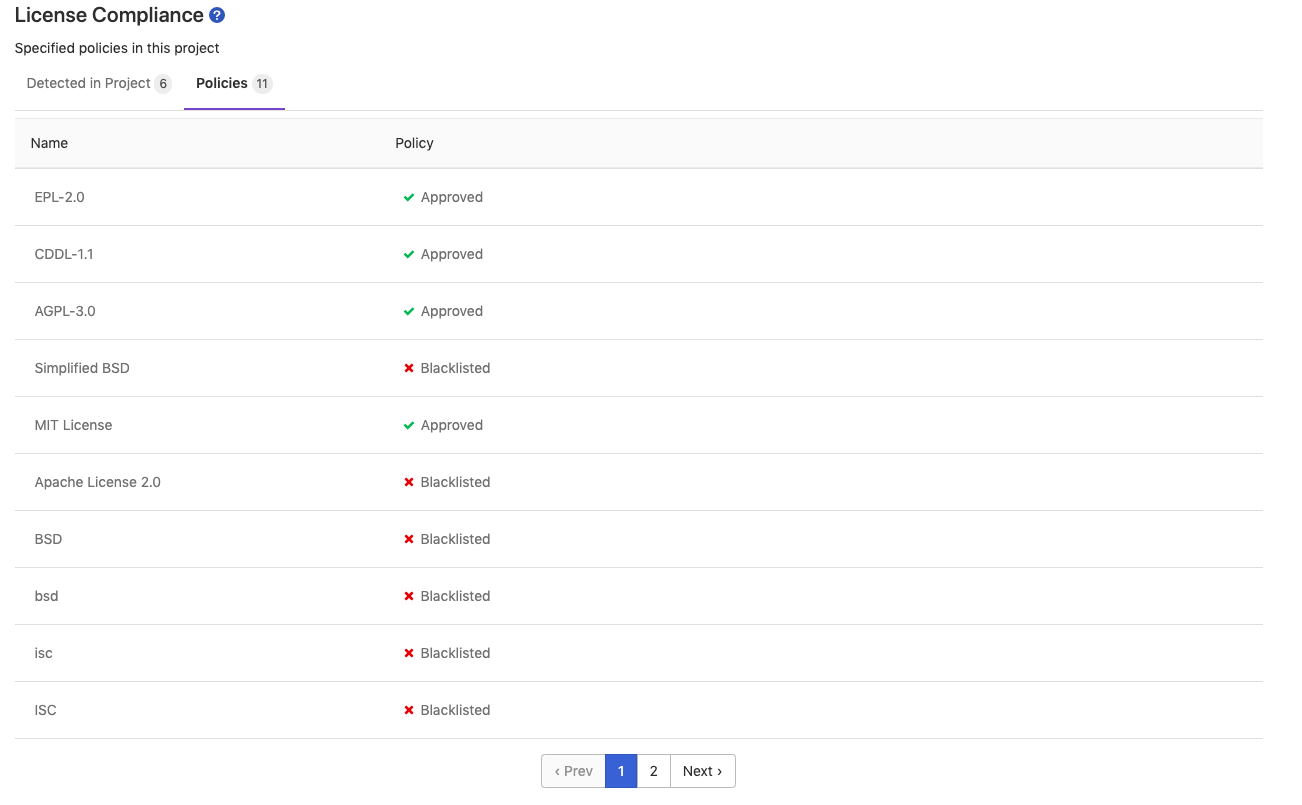Click page 1 in the pagination bar
Screen dimensions: 1302x805
(621, 771)
